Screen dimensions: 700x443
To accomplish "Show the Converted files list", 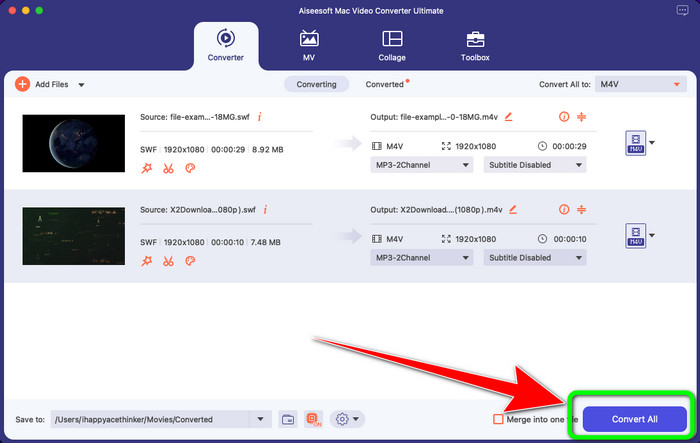I will coord(385,85).
